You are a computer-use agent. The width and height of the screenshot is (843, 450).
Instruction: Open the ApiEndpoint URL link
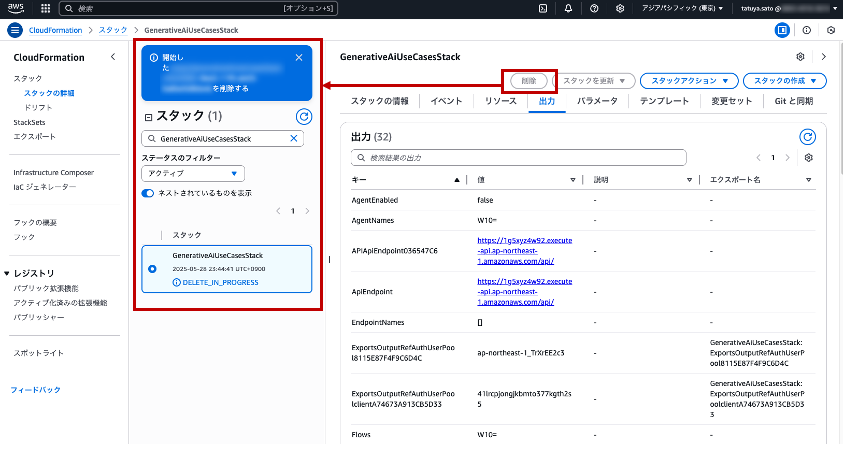525,291
